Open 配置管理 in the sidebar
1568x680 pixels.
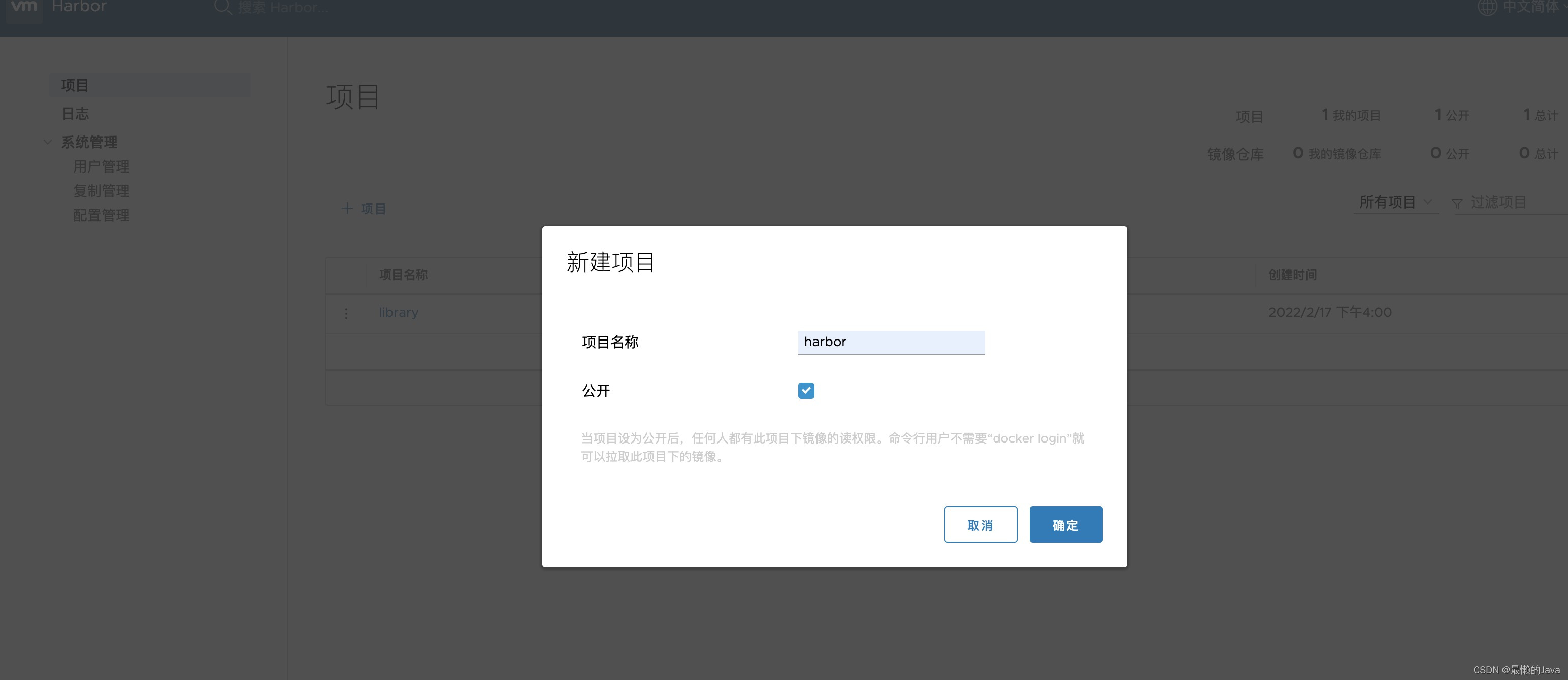[102, 215]
